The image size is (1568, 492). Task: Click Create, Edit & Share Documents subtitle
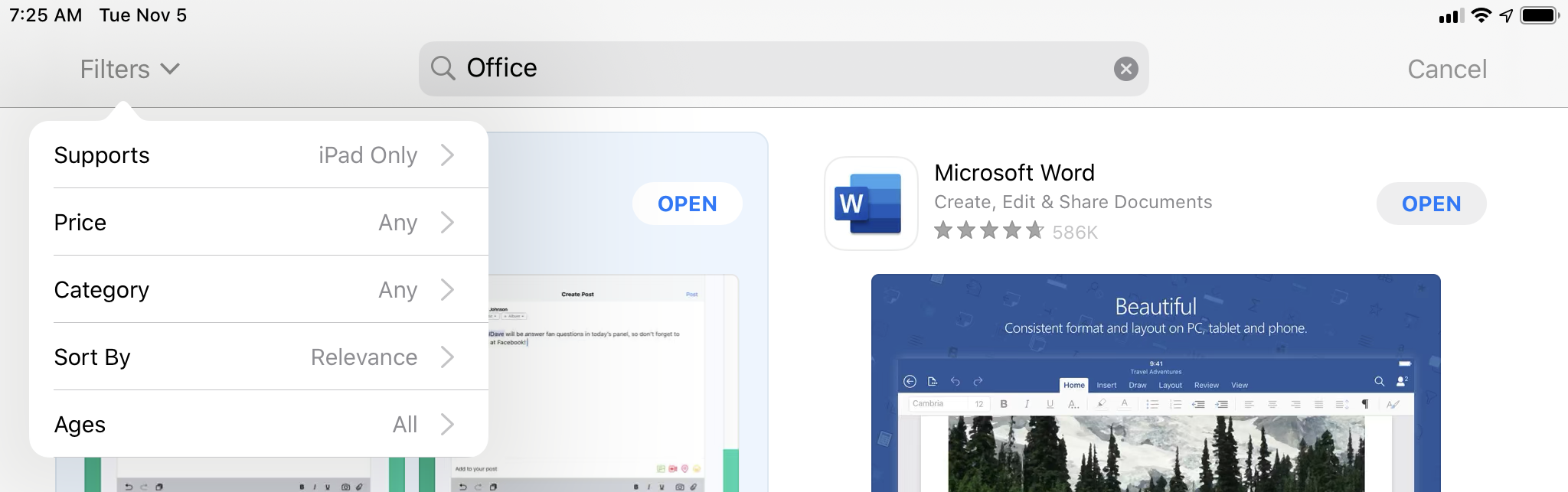click(x=1073, y=202)
